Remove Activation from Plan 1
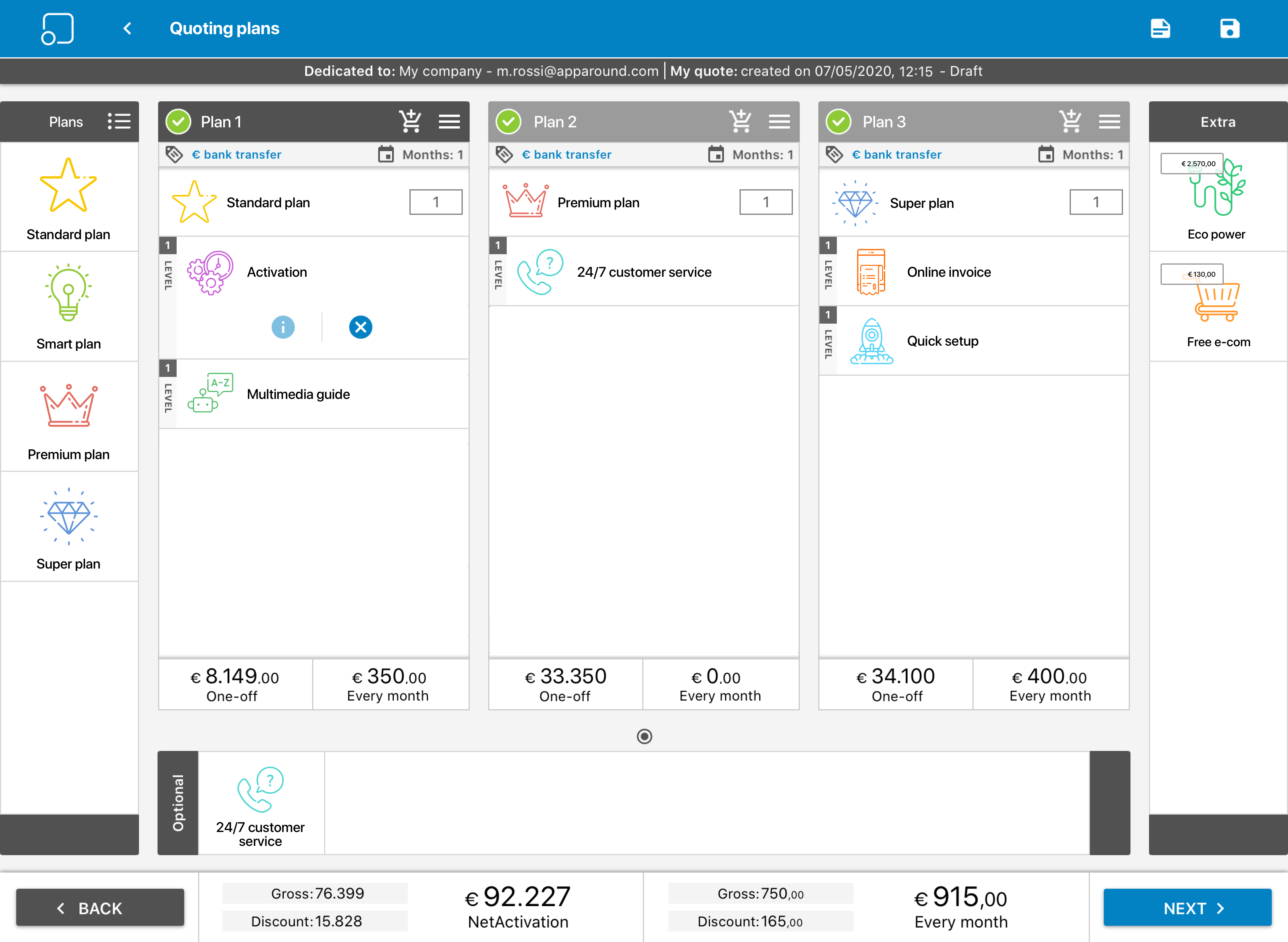 click(360, 327)
